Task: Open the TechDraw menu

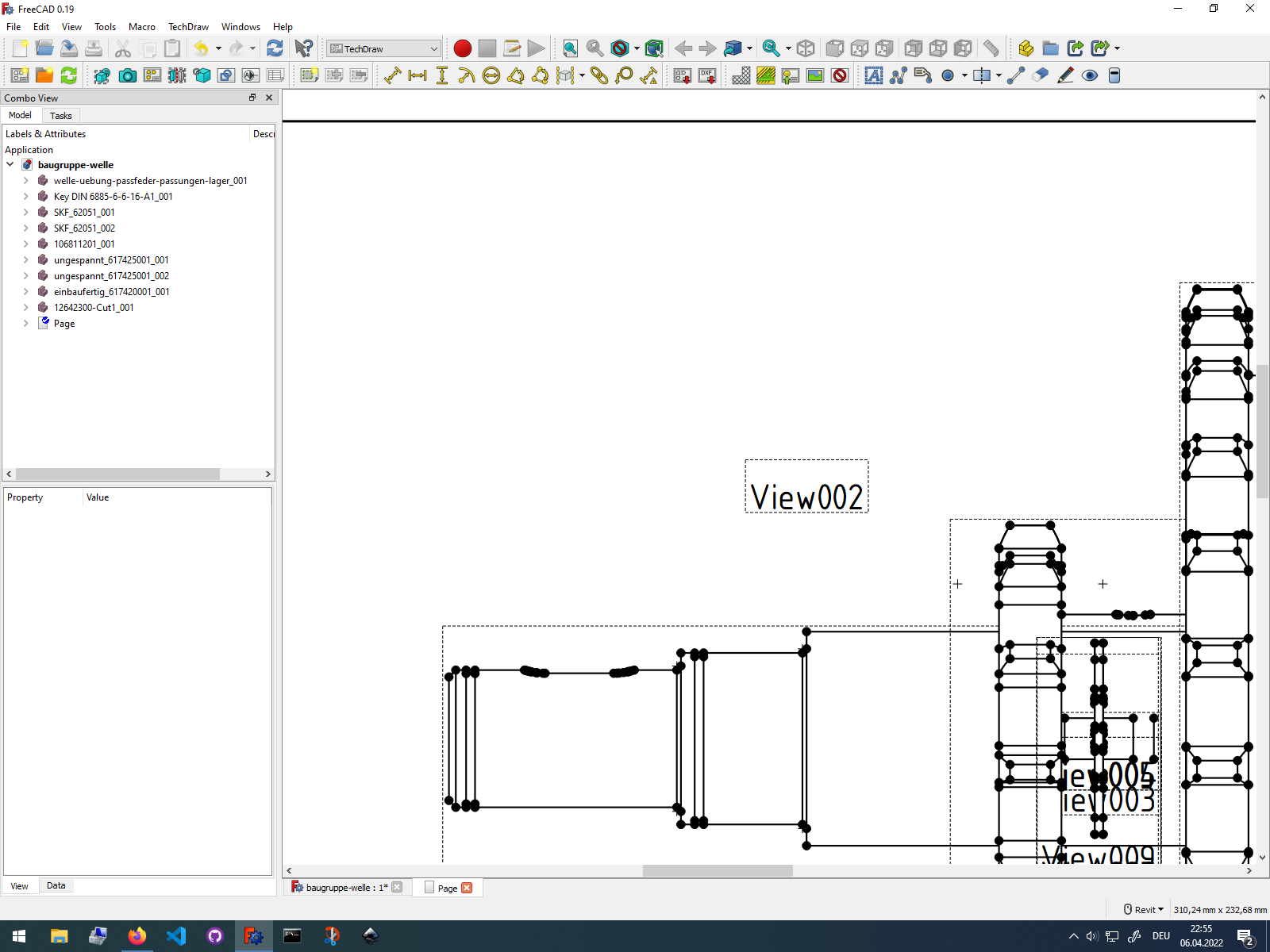Action: pos(188,26)
